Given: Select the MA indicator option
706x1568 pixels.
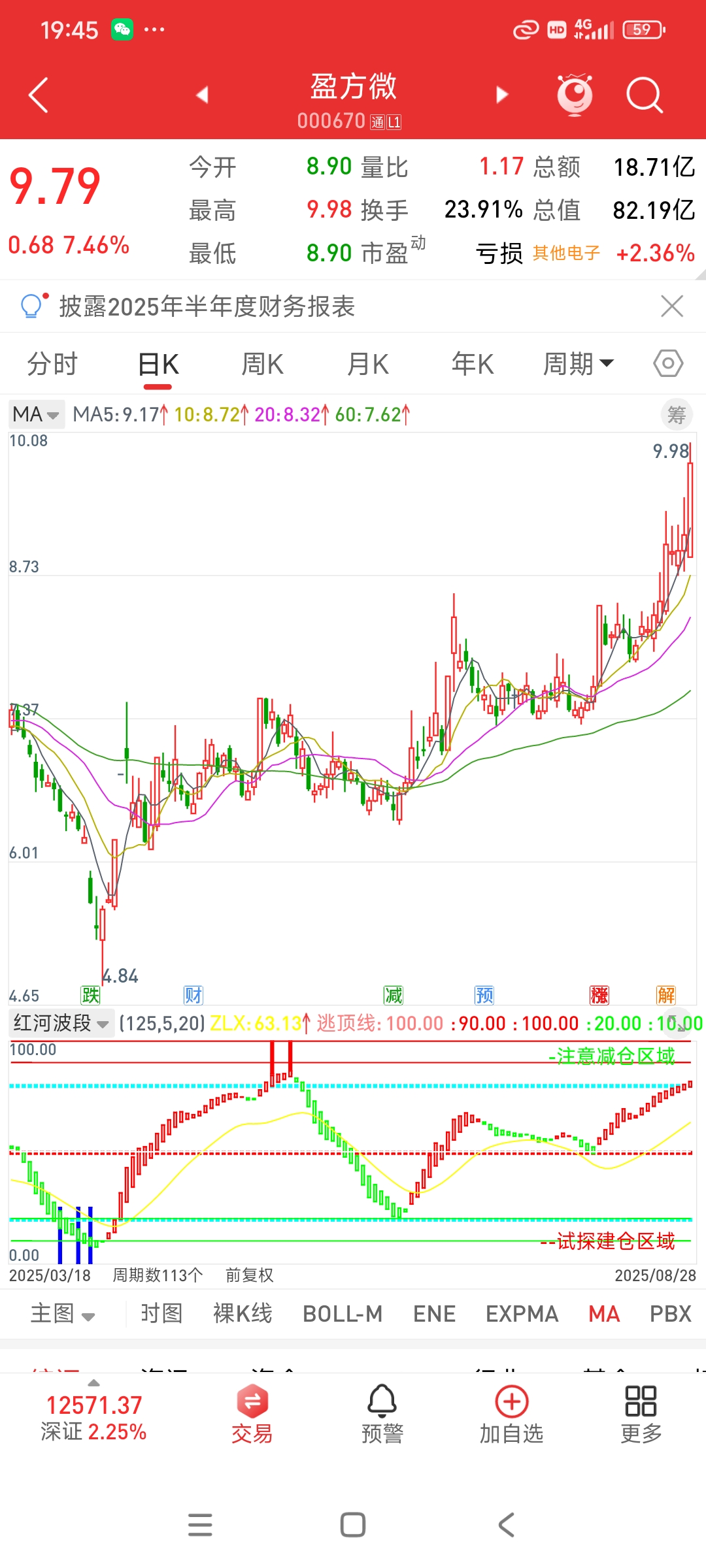Looking at the screenshot, I should [x=604, y=1314].
